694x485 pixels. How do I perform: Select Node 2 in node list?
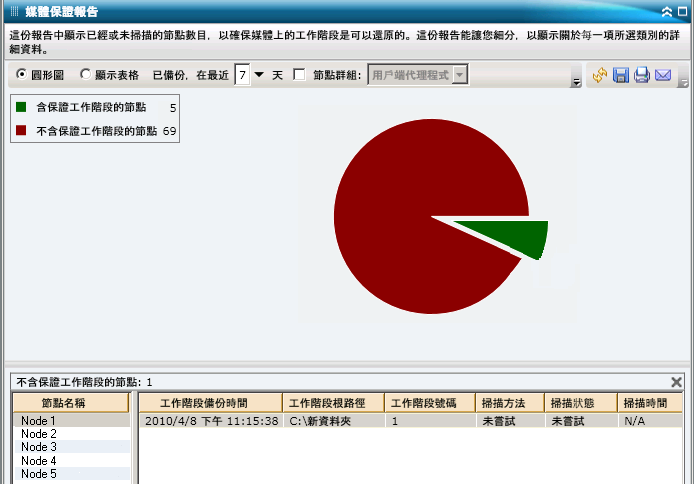(x=72, y=434)
